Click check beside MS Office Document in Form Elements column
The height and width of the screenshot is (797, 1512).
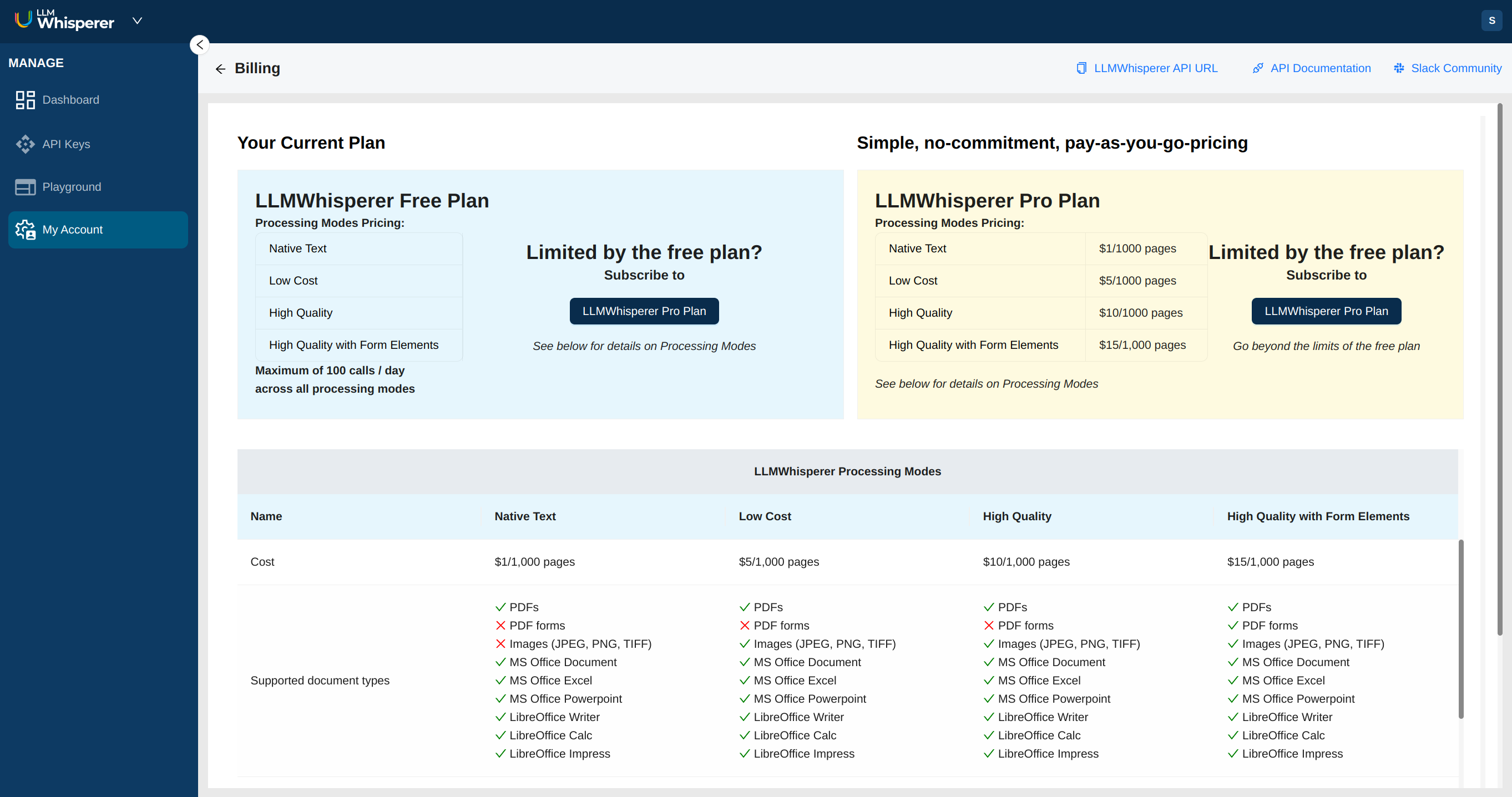(1232, 662)
